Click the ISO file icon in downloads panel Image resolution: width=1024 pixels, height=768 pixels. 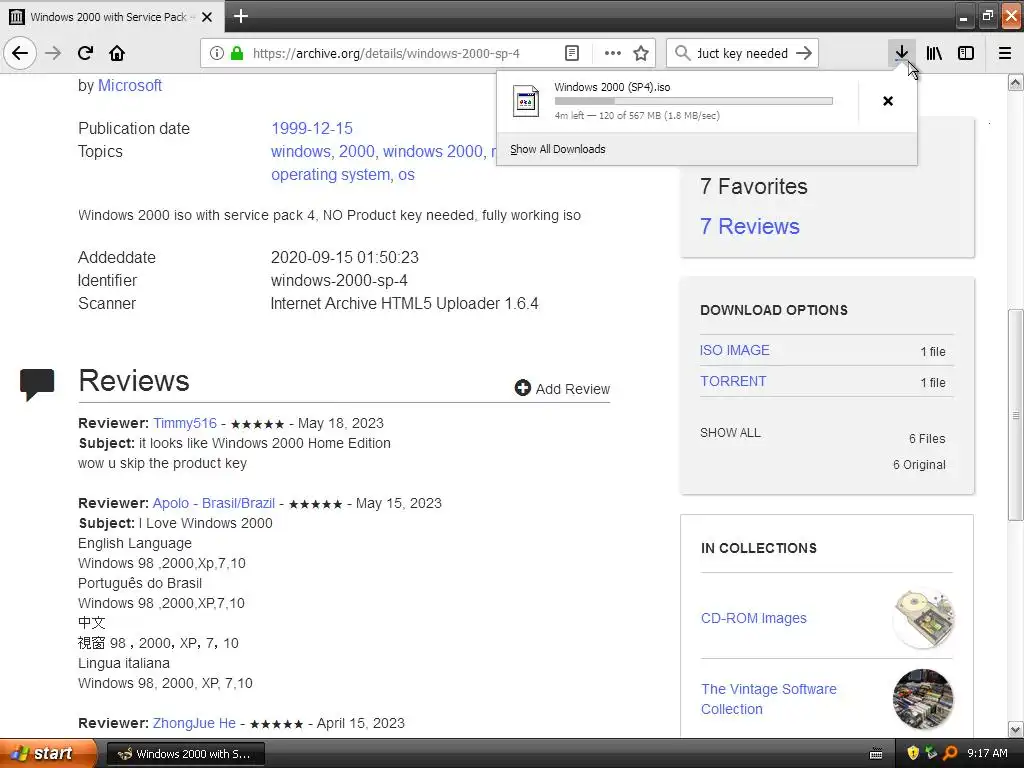pos(526,101)
